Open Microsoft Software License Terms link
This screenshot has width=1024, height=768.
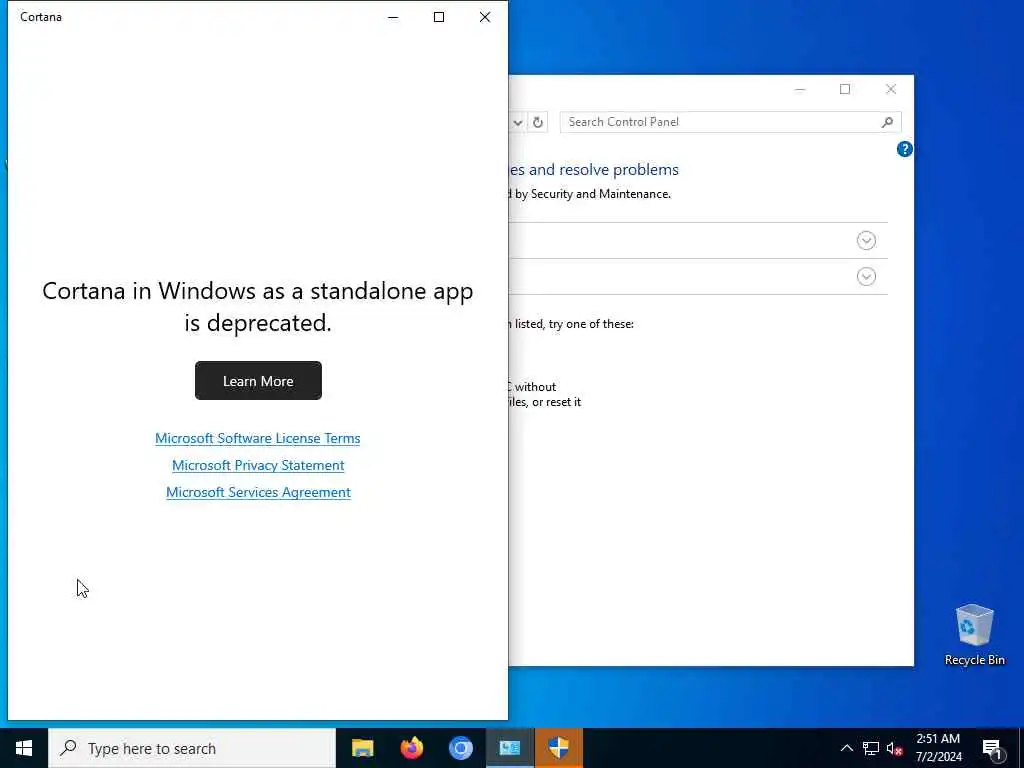[x=257, y=438]
